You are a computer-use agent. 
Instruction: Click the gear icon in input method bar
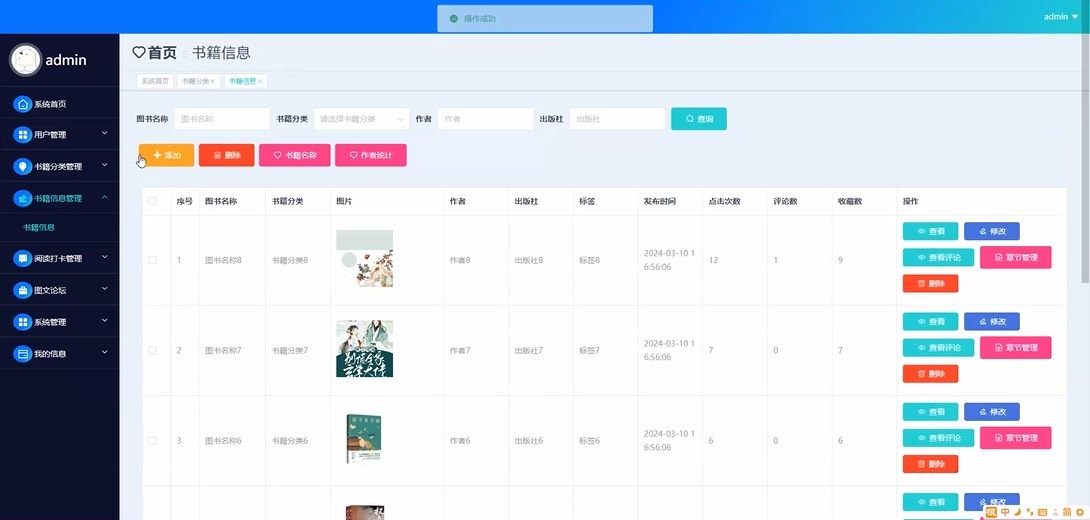(x=1080, y=512)
